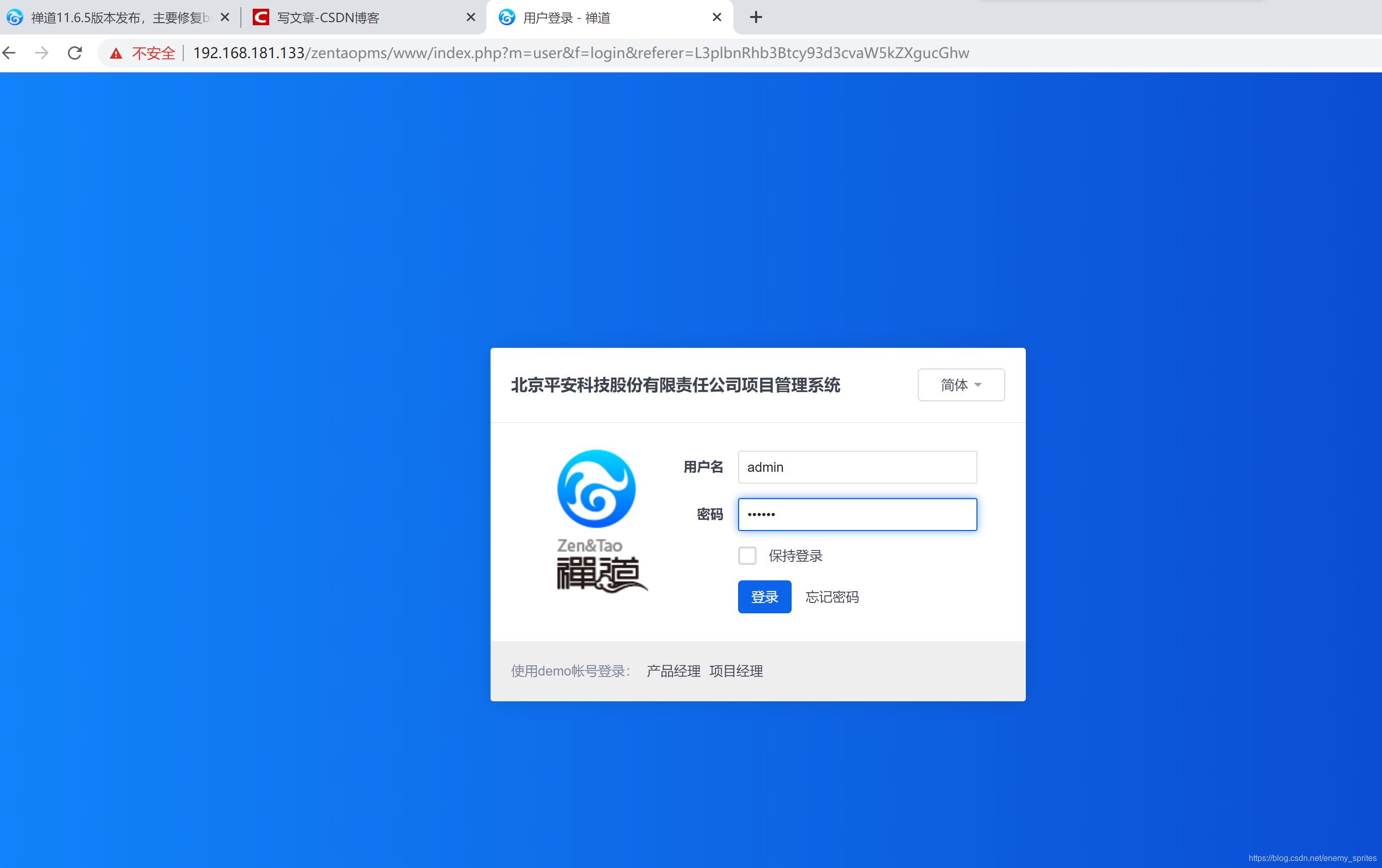
Task: Log in with 项目经理 demo account
Action: coord(736,670)
